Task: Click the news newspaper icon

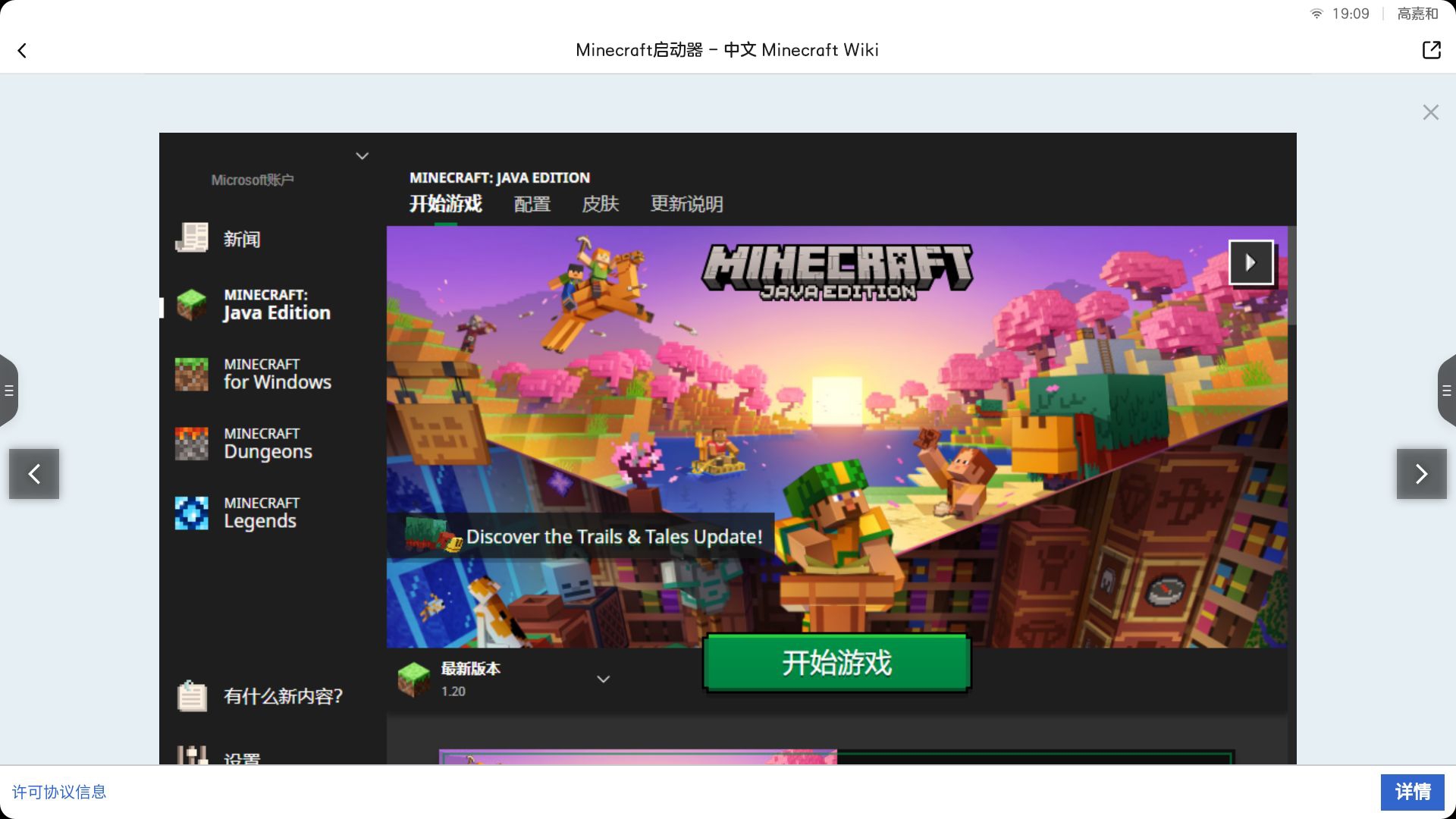Action: (x=192, y=238)
